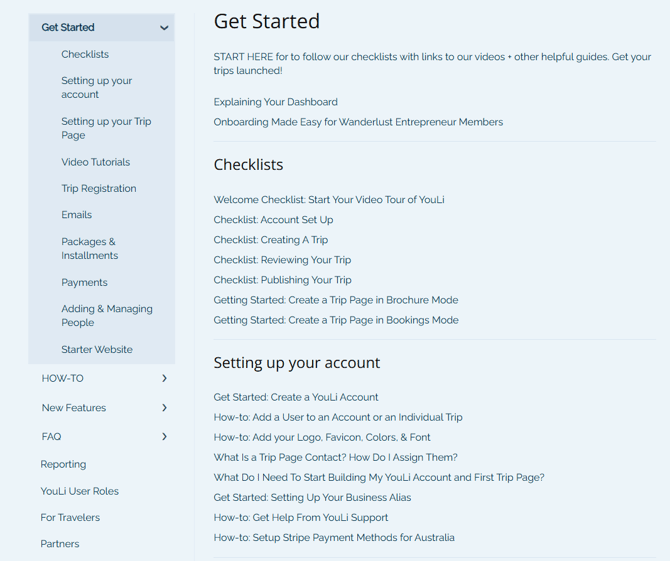670x561 pixels.
Task: Open Adding & Managing People sidebar item
Action: click(x=107, y=315)
